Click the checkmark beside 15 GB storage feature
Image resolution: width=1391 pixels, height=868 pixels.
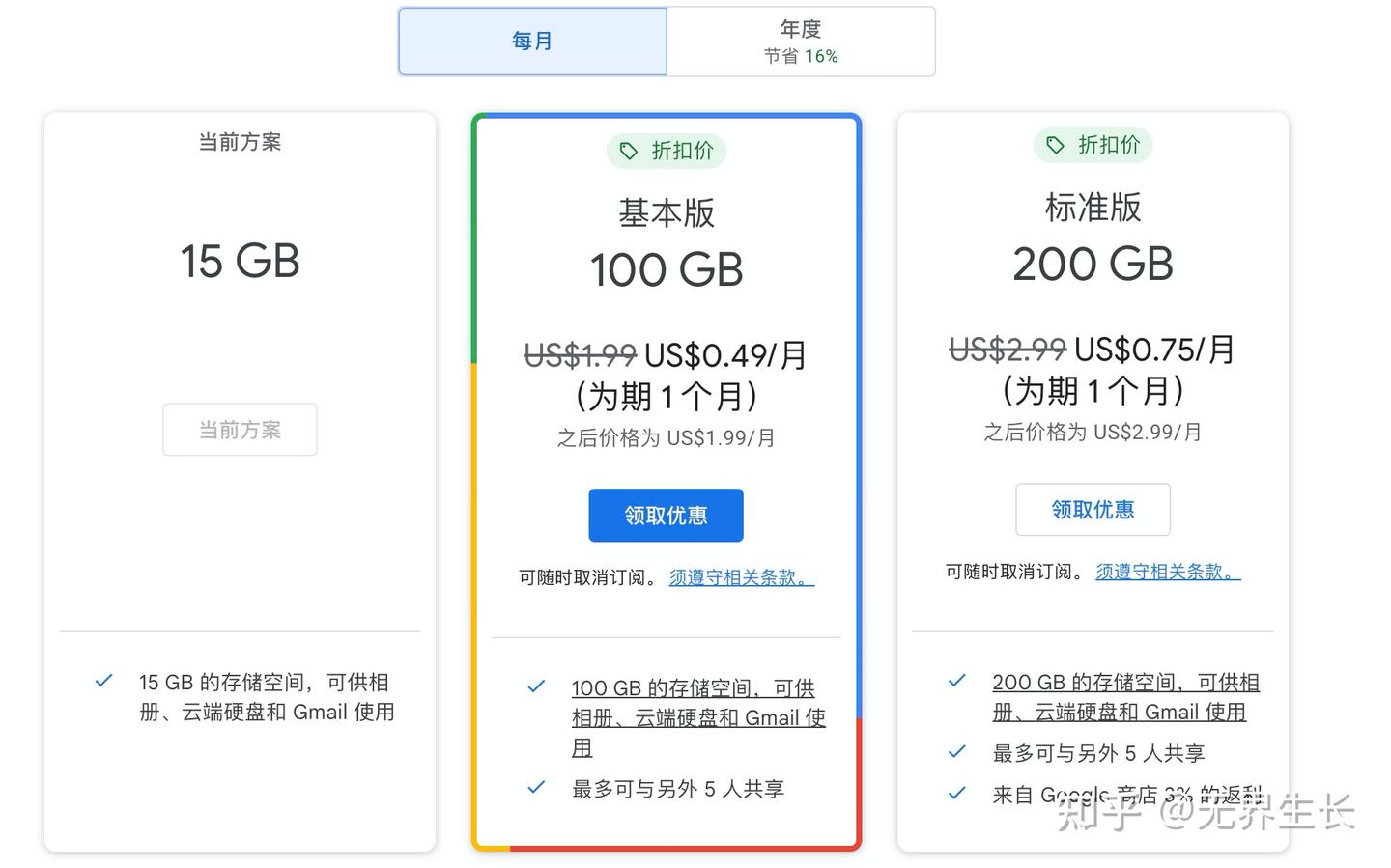click(103, 681)
